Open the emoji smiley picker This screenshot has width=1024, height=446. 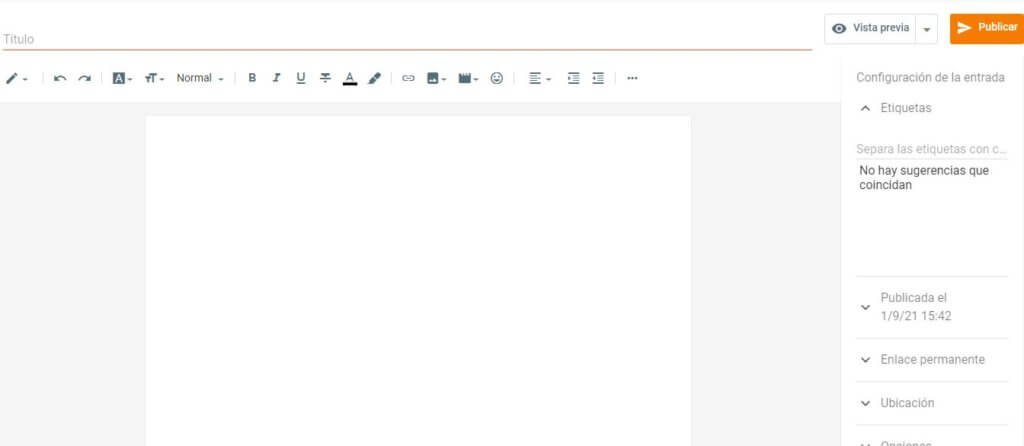(x=496, y=78)
